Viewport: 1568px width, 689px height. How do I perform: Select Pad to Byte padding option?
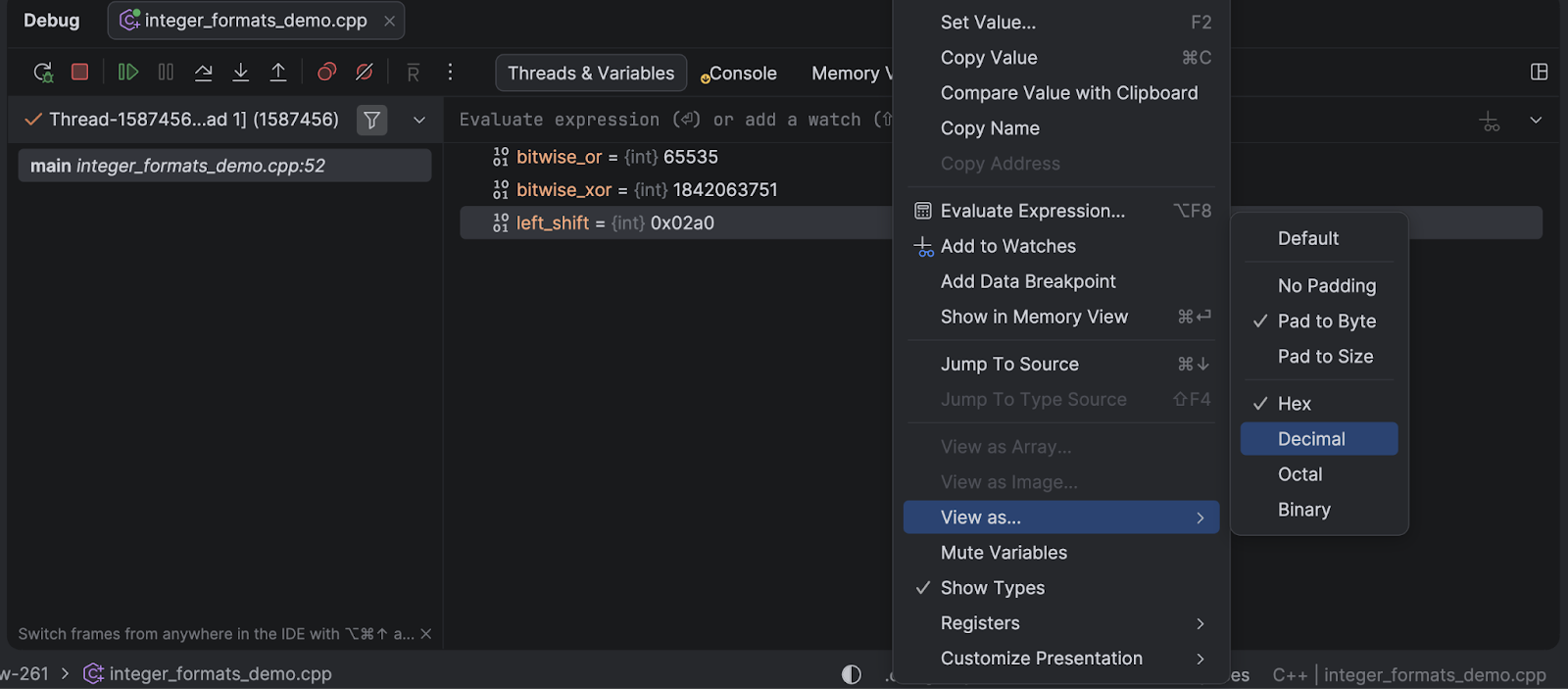(1326, 321)
